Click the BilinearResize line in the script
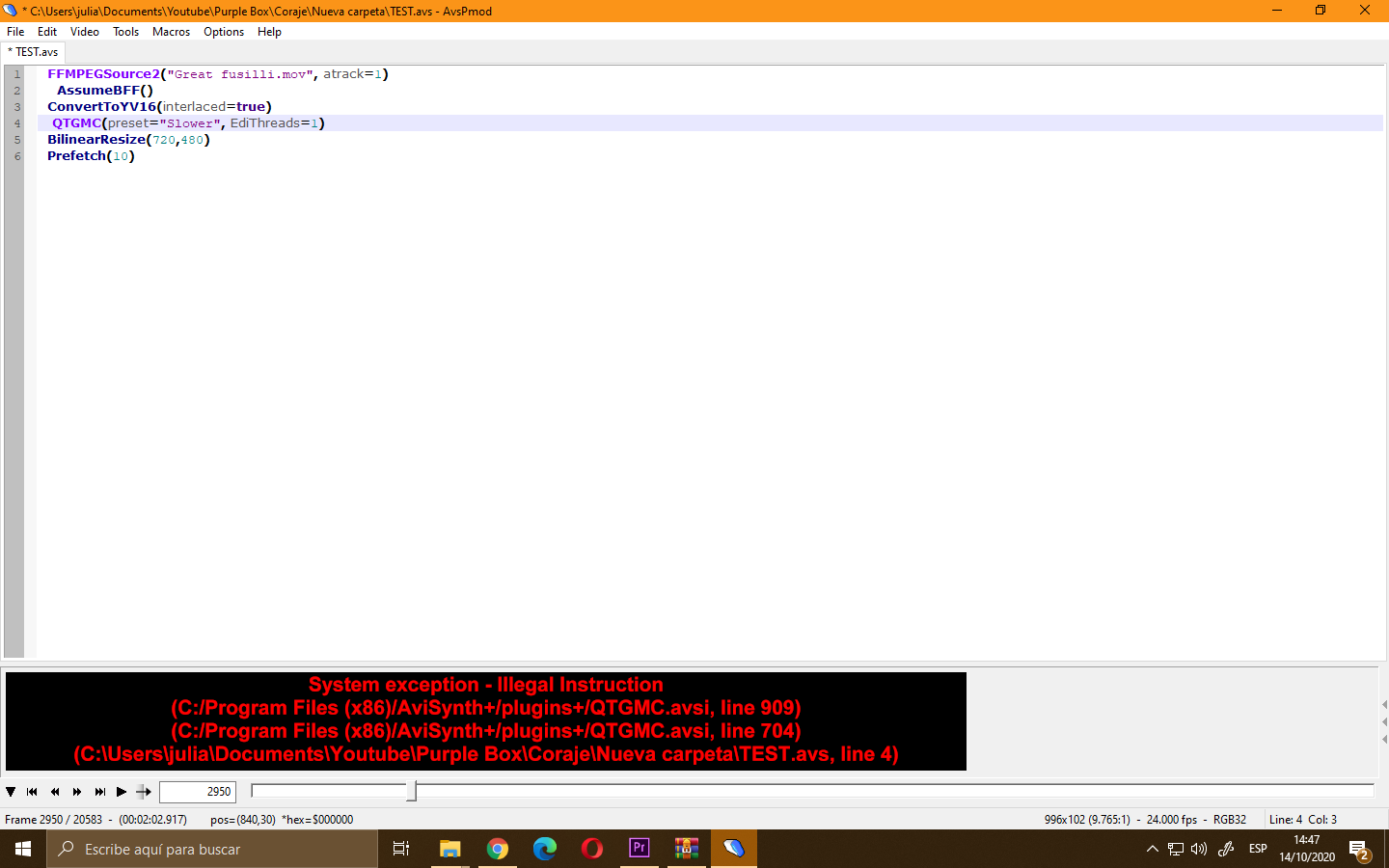 (128, 140)
